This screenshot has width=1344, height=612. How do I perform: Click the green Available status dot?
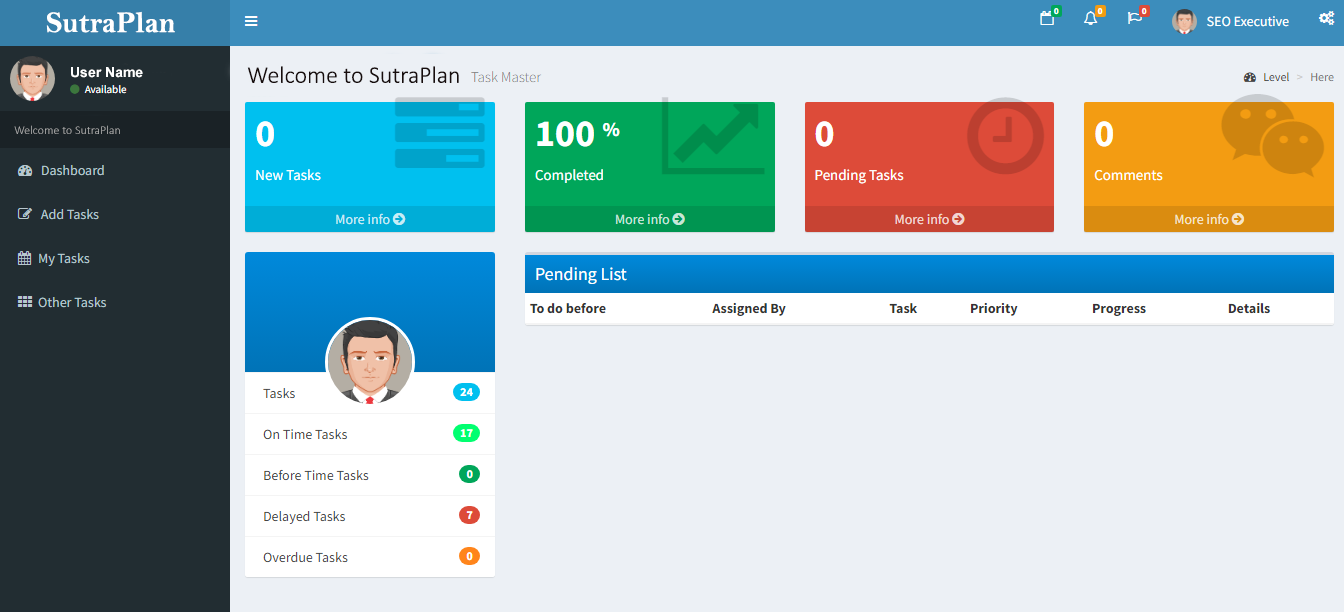pos(75,90)
